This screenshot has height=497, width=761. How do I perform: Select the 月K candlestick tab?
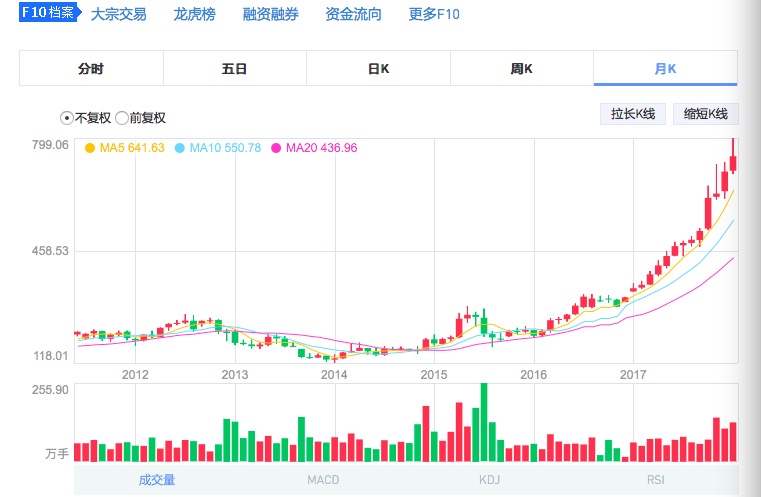665,69
